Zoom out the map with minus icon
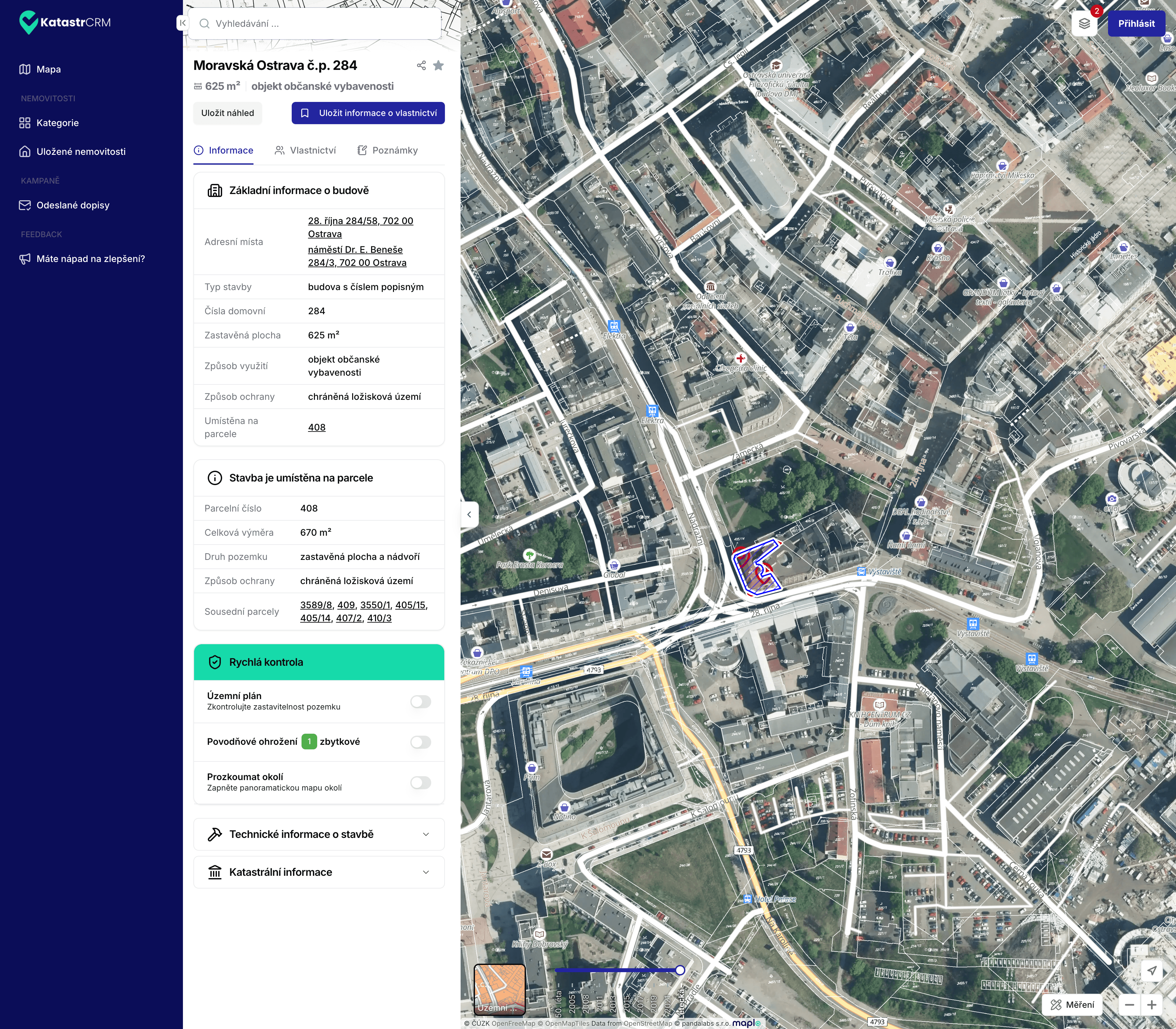1176x1029 pixels. (1129, 1005)
